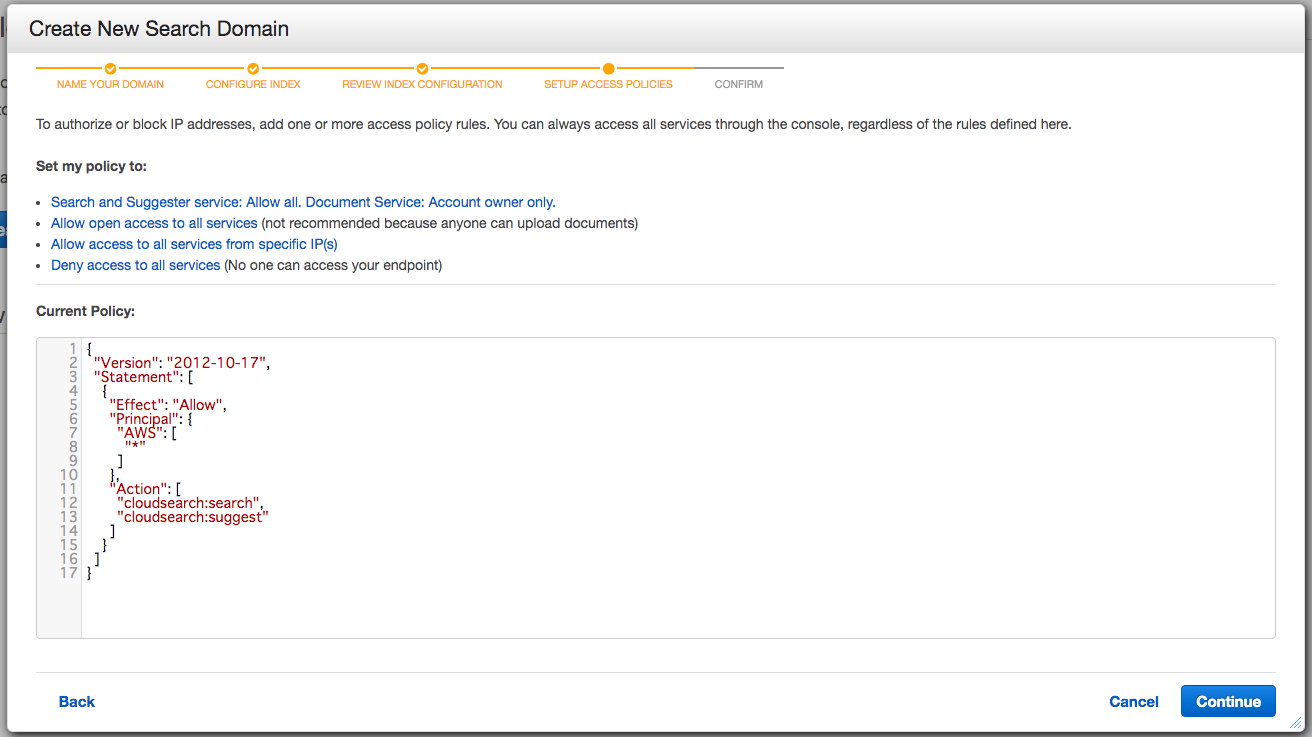Viewport: 1312px width, 737px height.
Task: Go to the Name Your Domain step label
Action: point(110,85)
